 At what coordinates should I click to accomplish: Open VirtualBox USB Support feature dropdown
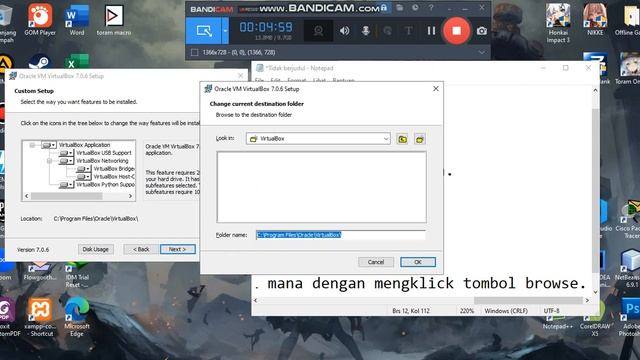click(x=66, y=153)
